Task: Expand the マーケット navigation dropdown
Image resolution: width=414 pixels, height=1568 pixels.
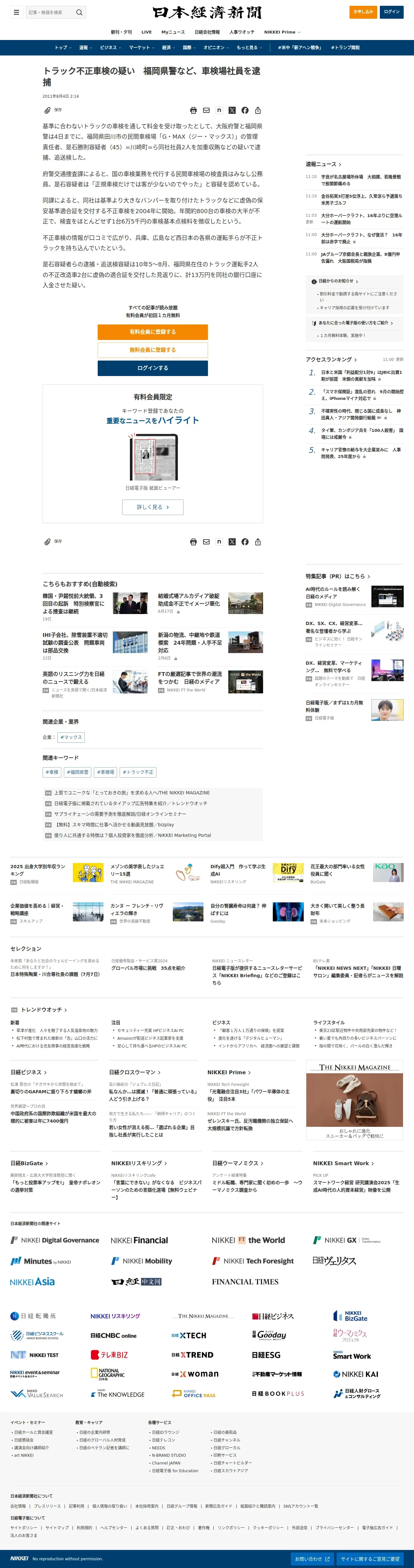Action: [141, 47]
